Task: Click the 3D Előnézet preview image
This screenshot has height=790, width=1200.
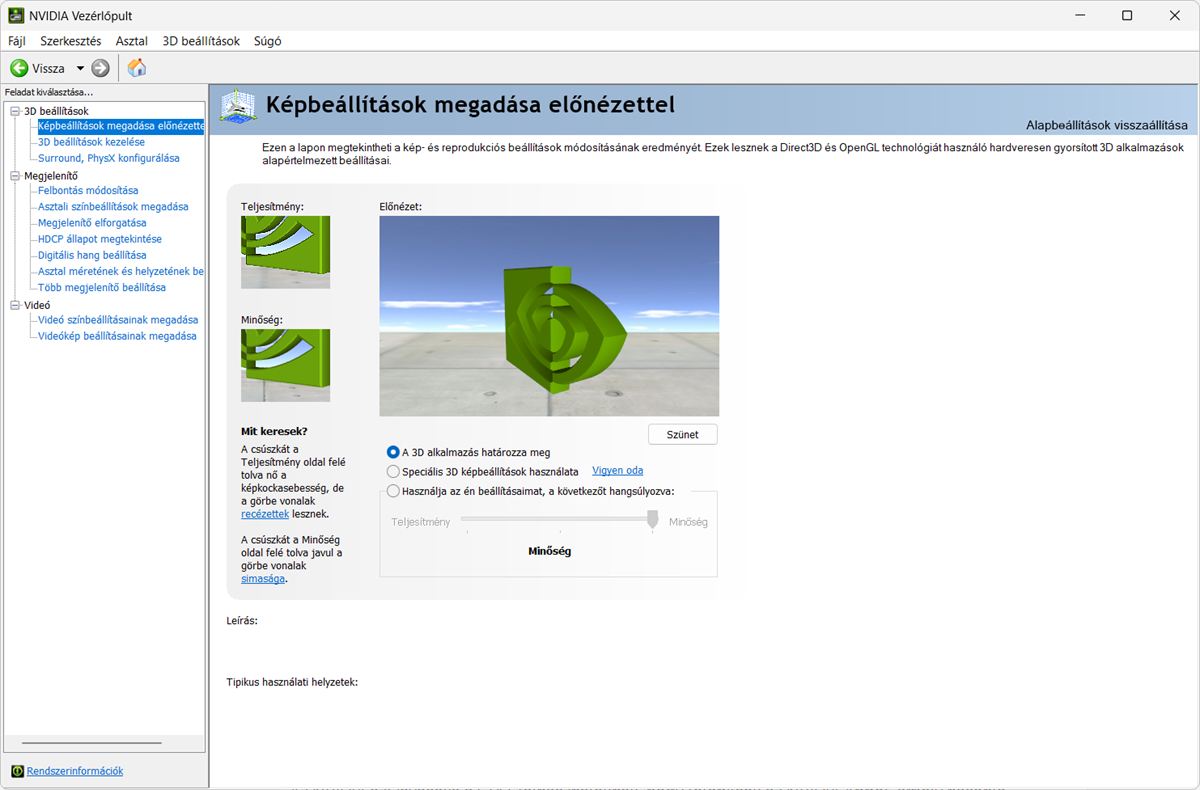Action: pyautogui.click(x=549, y=316)
